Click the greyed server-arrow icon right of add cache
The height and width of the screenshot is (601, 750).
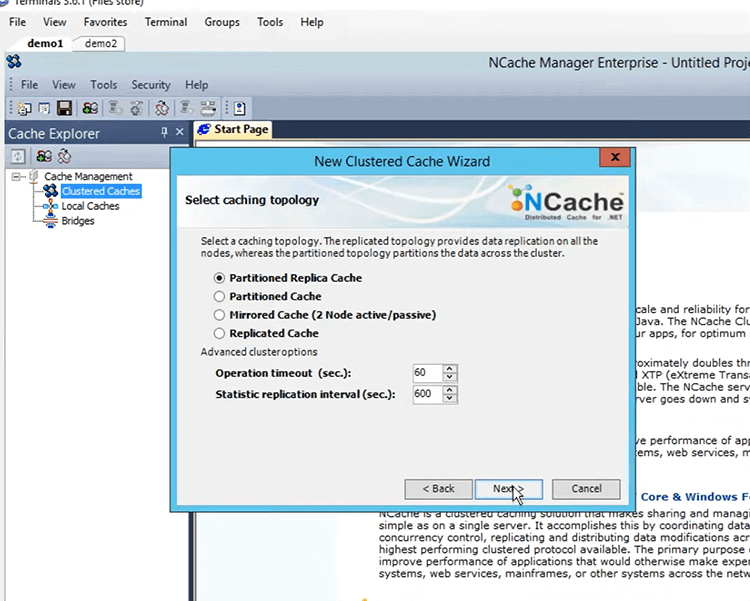tap(115, 109)
